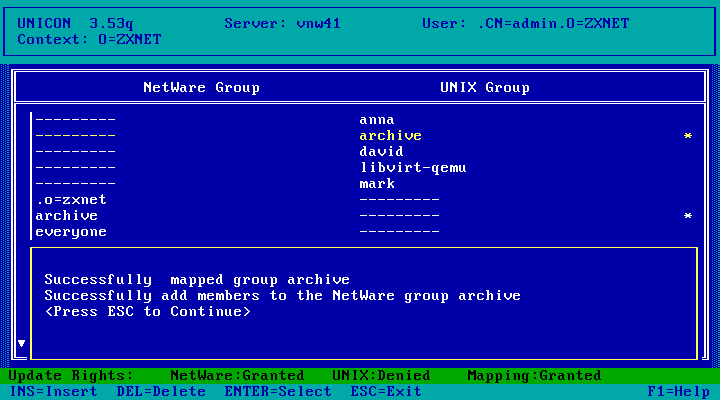Click the UNIX:Denied status entry
This screenshot has height=400, width=720.
pos(381,376)
